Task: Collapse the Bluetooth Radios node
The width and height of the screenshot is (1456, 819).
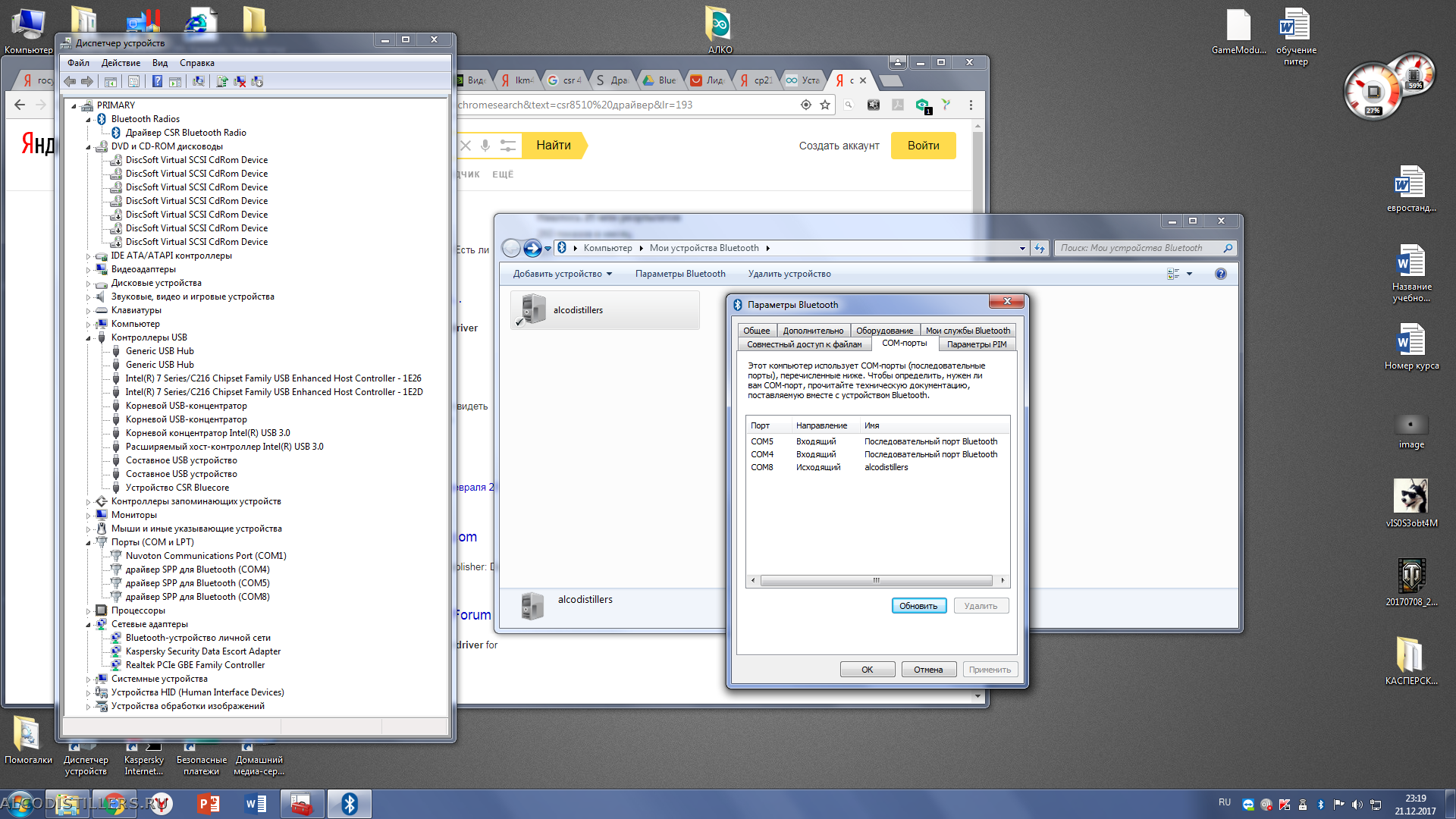Action: 88,119
